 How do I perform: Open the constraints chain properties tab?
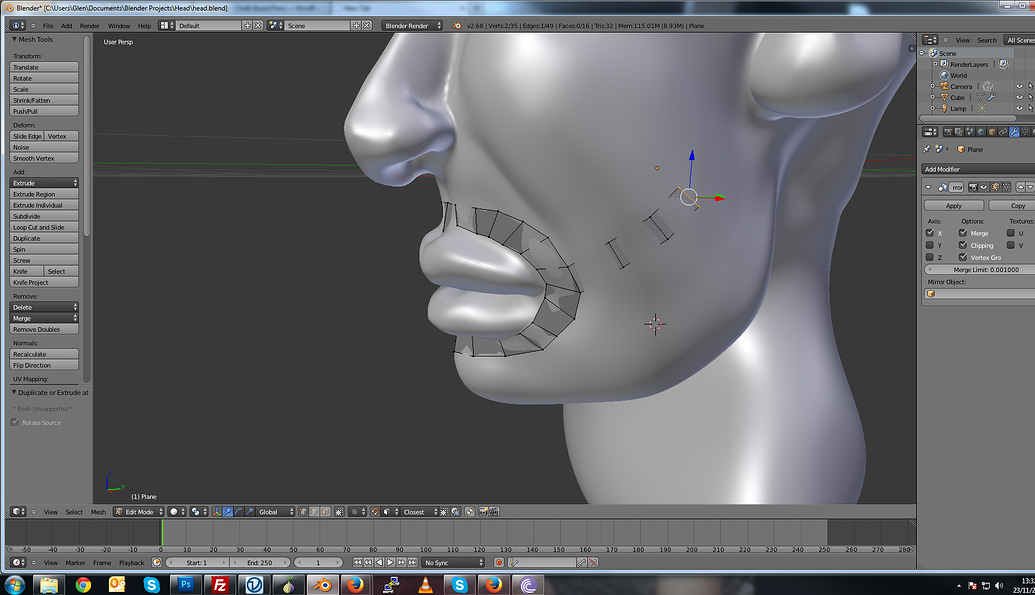[x=1003, y=132]
